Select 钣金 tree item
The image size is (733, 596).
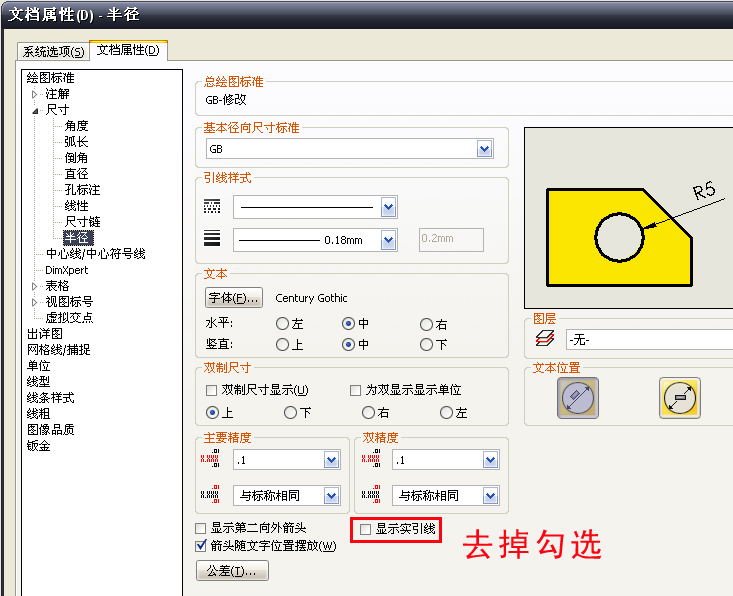coord(38,445)
